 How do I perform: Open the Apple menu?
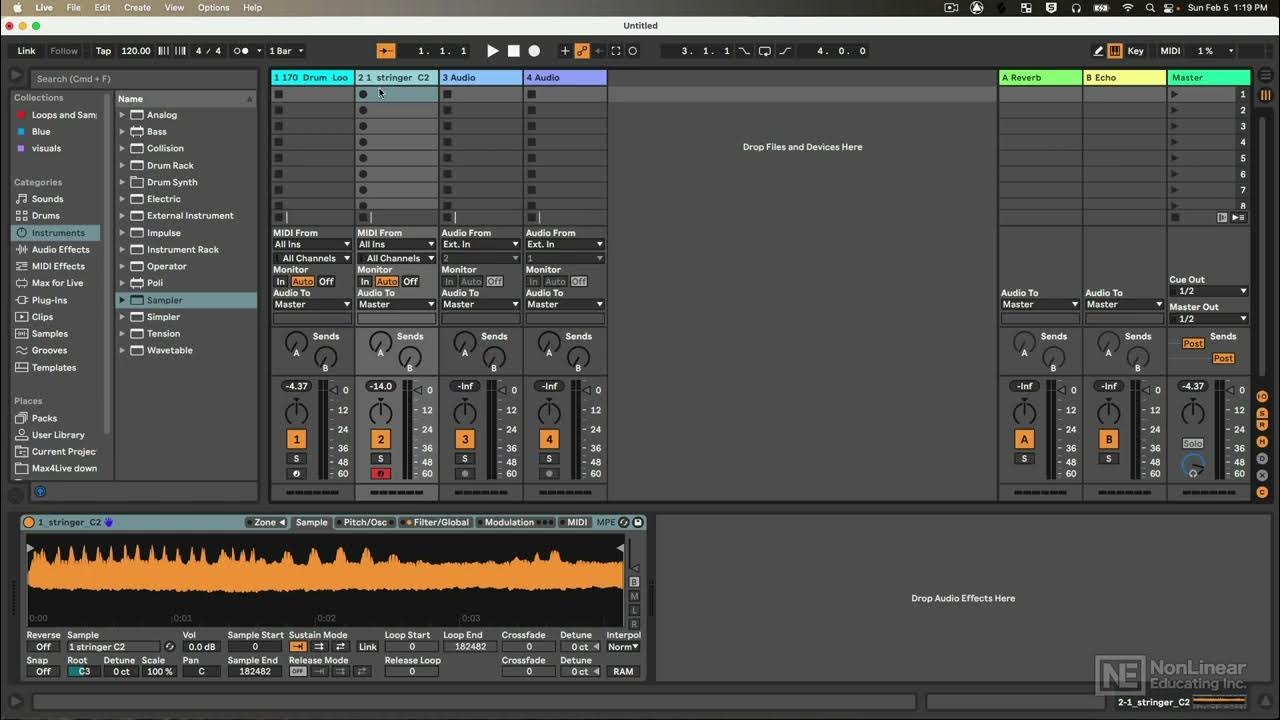point(17,7)
